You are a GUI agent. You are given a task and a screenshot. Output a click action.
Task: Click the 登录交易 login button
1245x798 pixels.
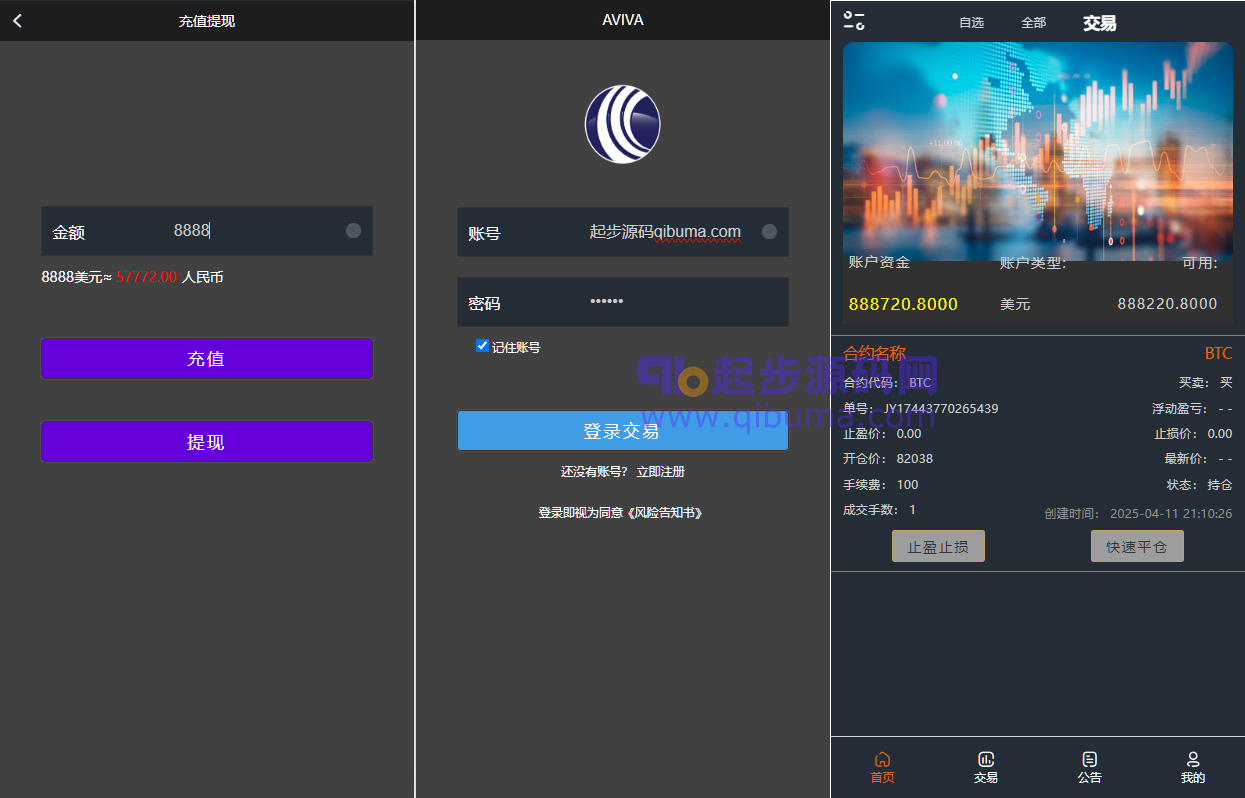click(622, 431)
